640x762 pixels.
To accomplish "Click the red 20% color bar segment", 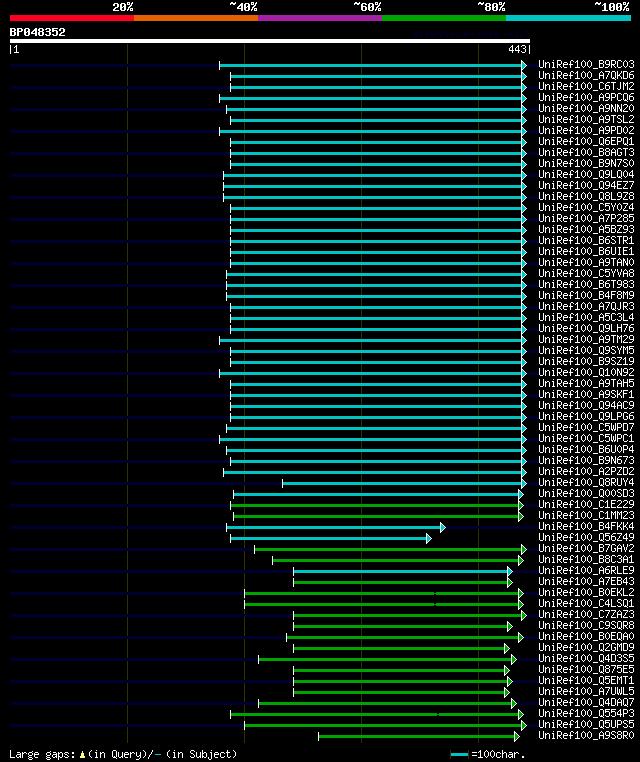I will pos(72,18).
